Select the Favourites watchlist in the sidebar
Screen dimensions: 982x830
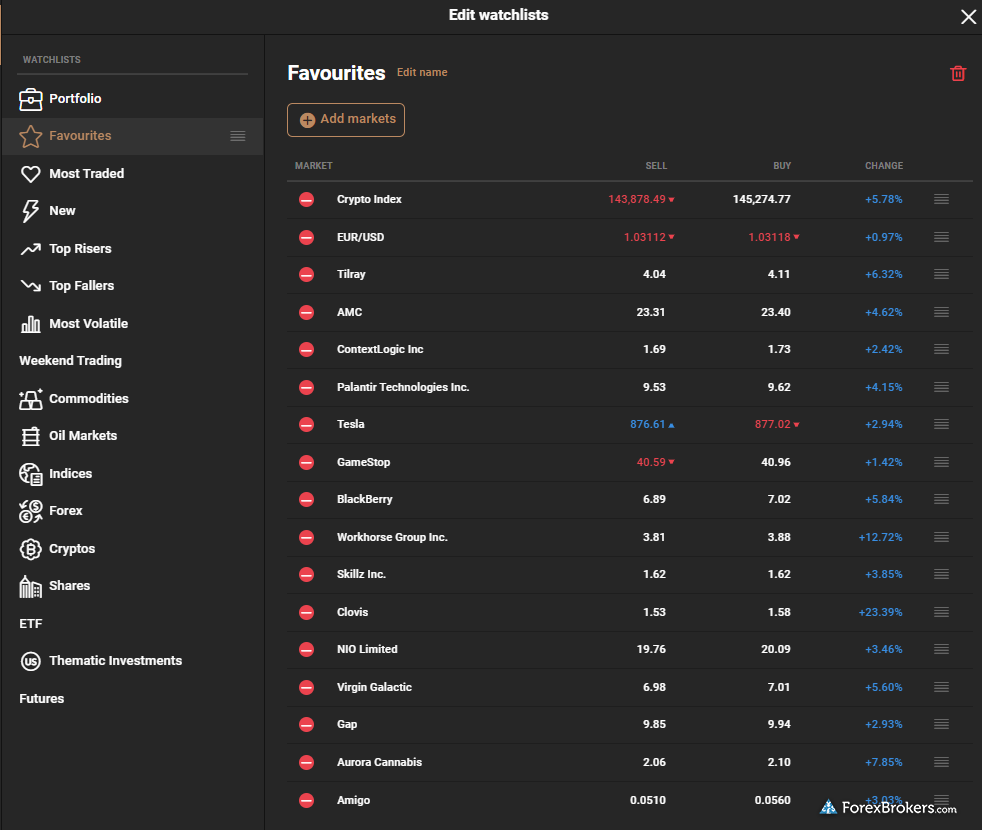pos(132,136)
